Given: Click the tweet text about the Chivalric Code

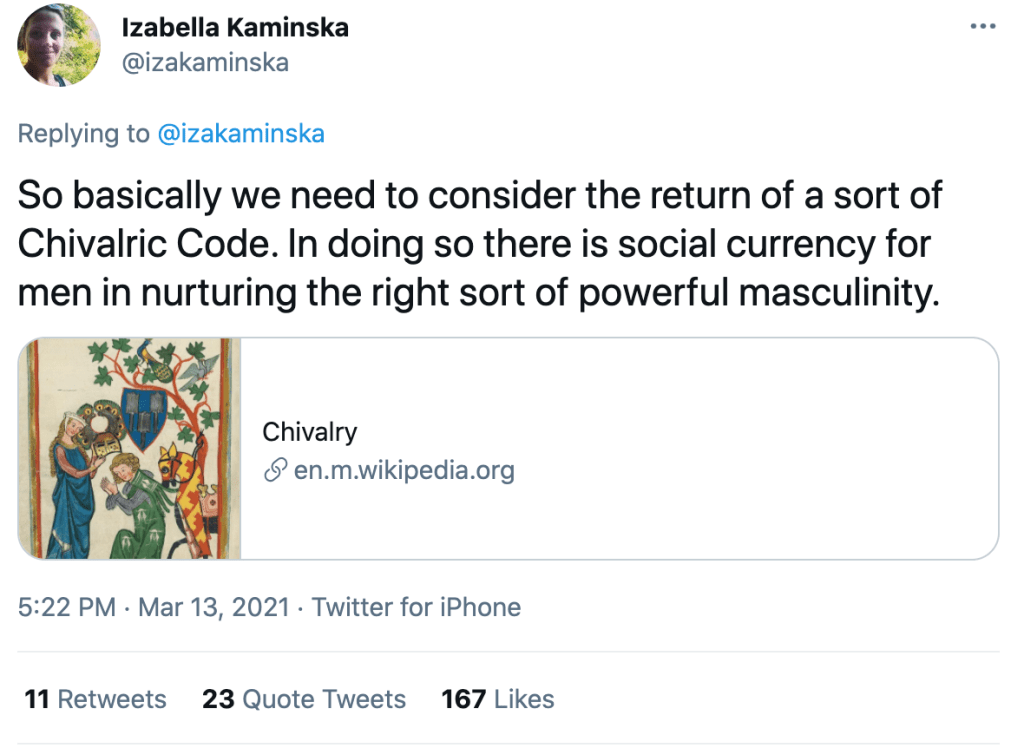Looking at the screenshot, I should [480, 245].
